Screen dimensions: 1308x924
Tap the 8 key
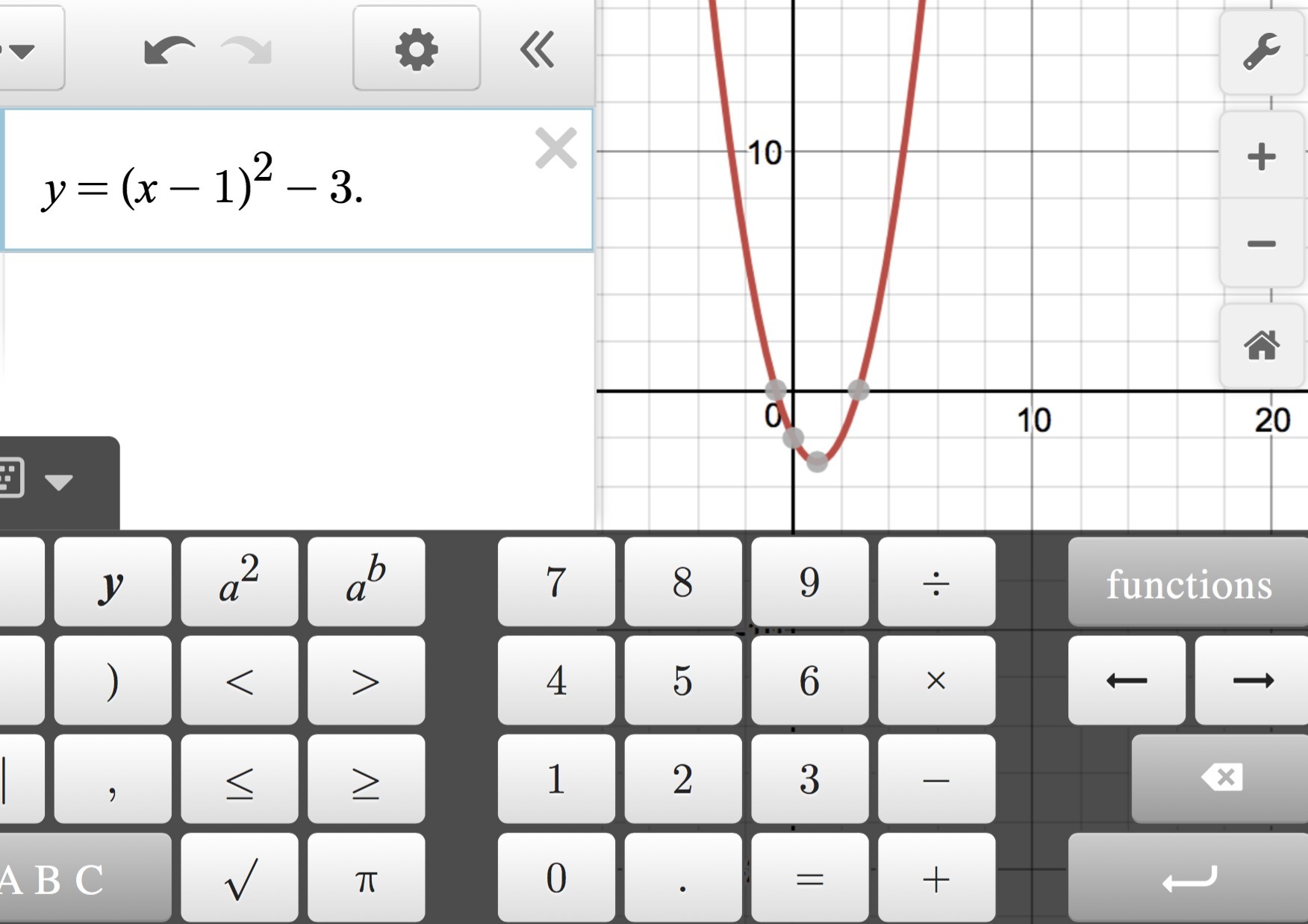click(683, 581)
